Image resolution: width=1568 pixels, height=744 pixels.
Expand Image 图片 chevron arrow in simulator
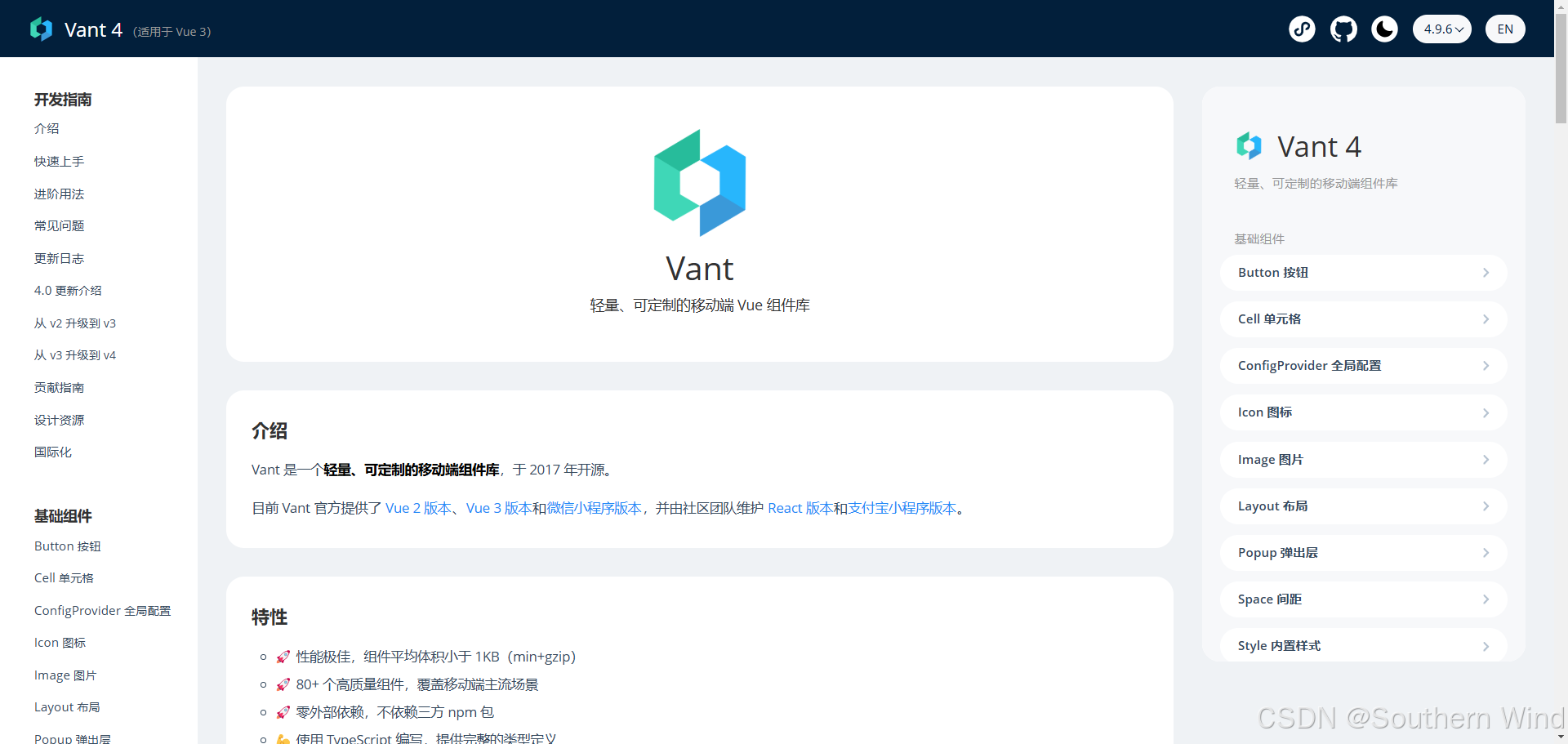point(1486,460)
